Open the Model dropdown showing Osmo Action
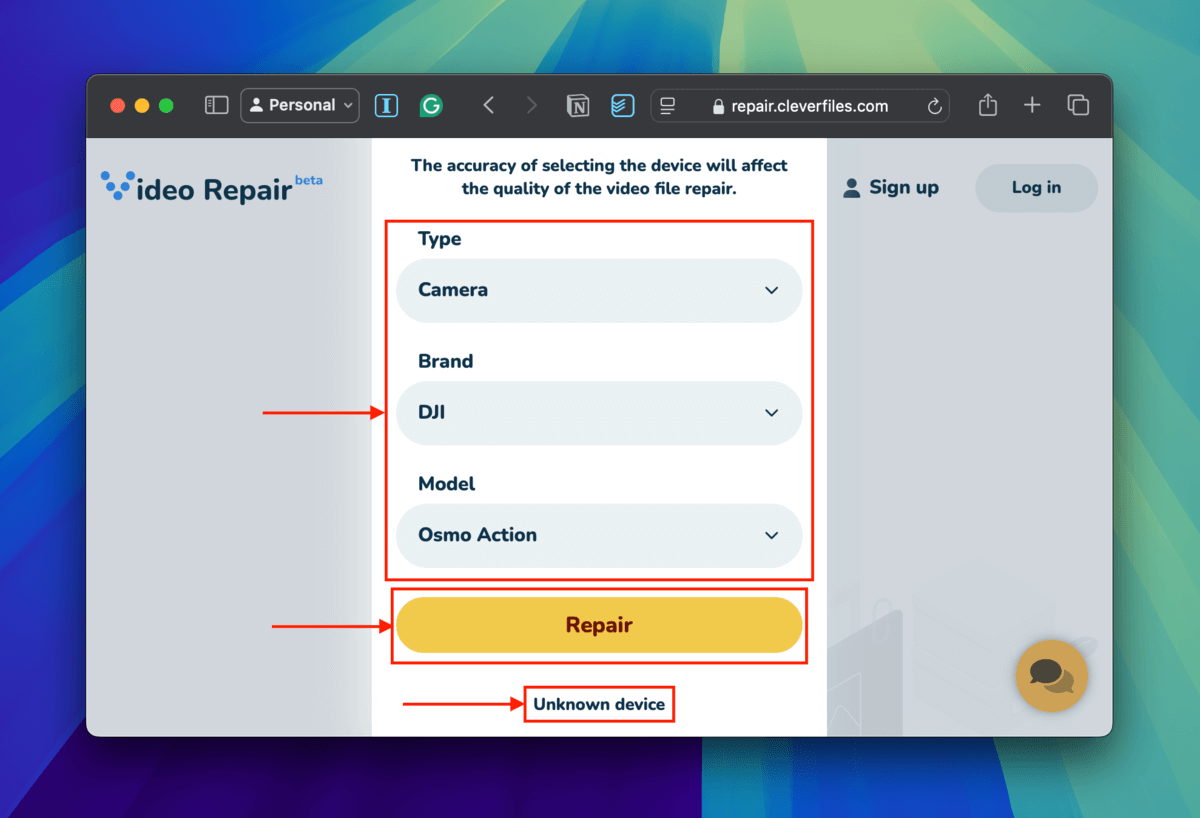The height and width of the screenshot is (818, 1200). (x=599, y=535)
